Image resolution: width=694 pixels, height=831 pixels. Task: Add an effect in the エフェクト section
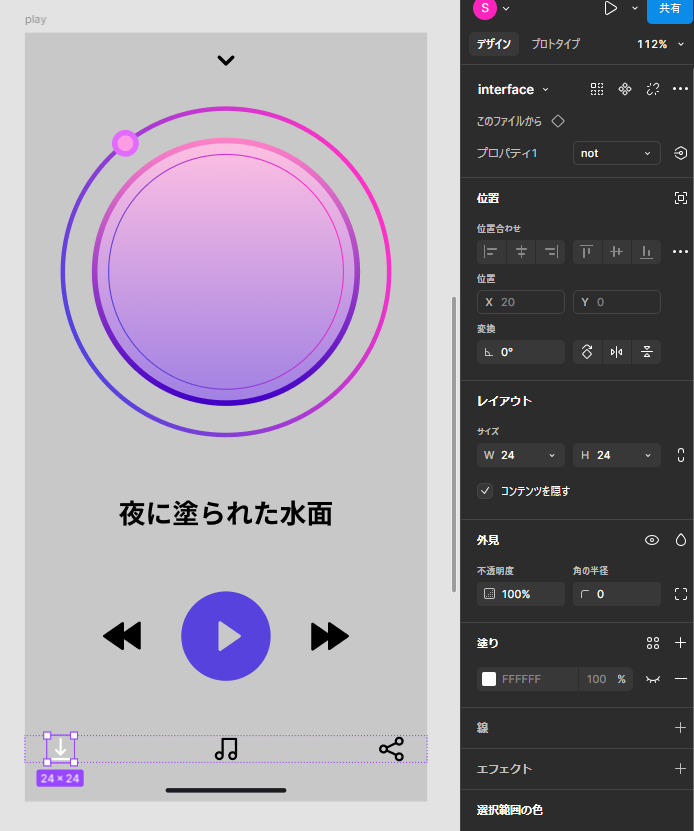coord(681,768)
